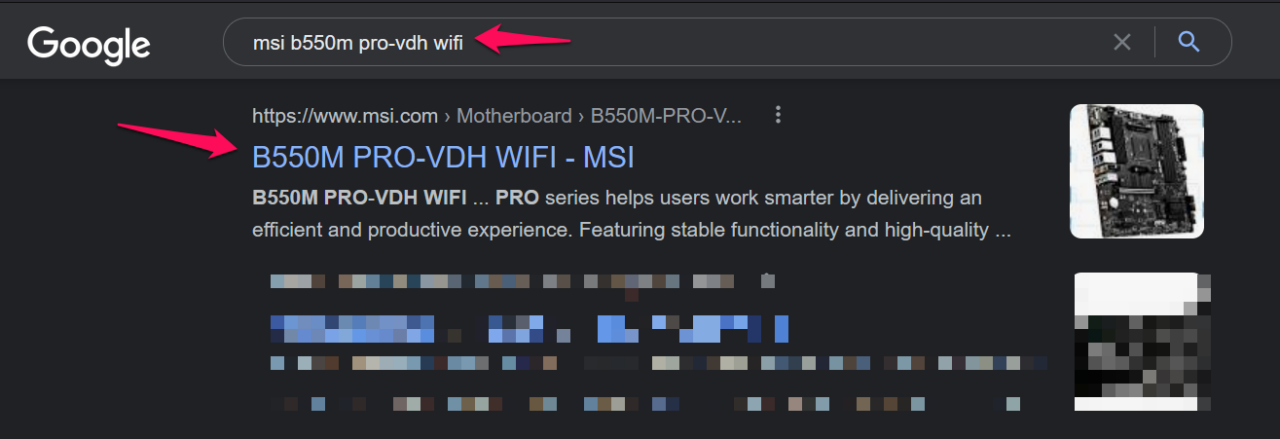1280x439 pixels.
Task: Clear the search query with X icon
Action: (1122, 42)
